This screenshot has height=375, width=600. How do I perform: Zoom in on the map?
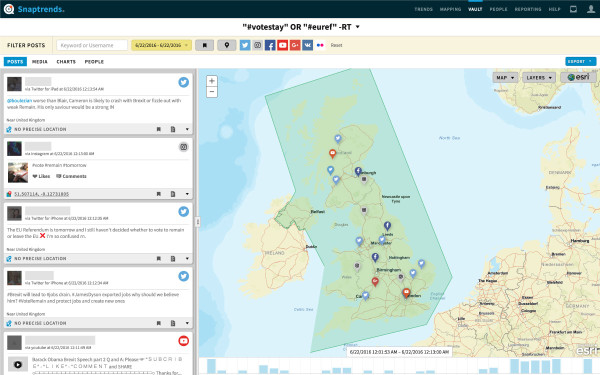[x=212, y=81]
